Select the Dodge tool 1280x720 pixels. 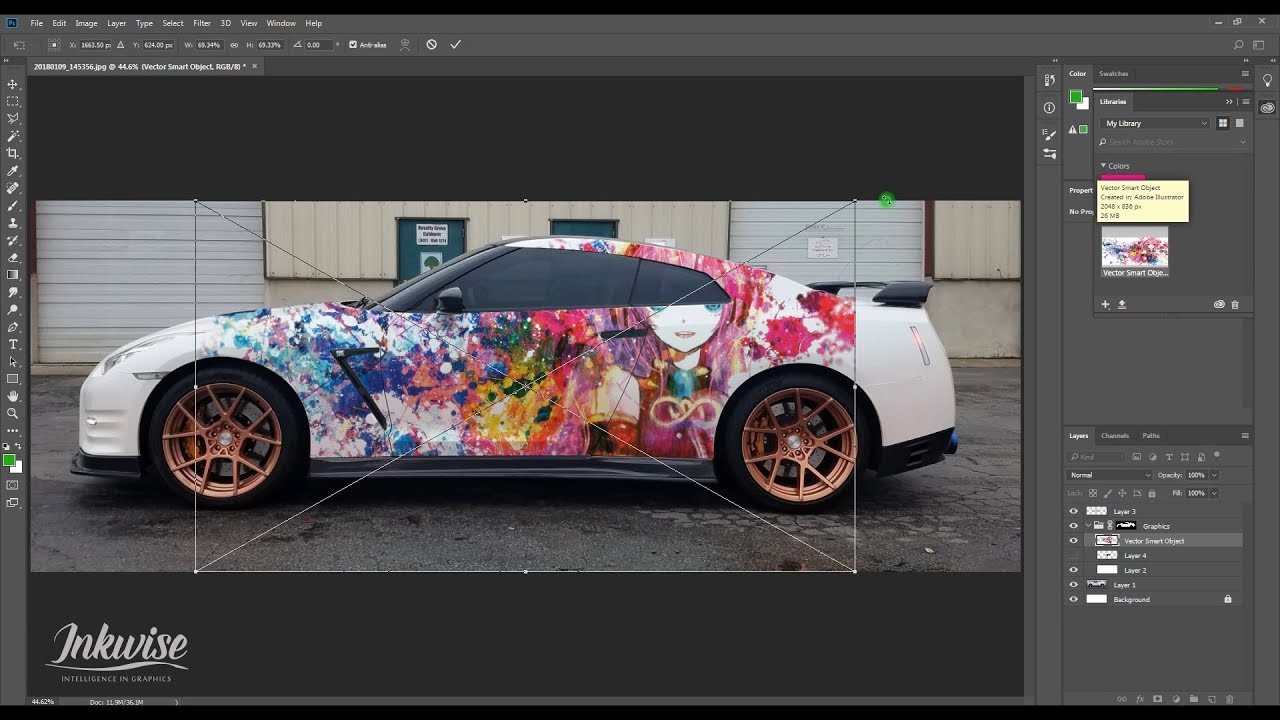pyautogui.click(x=13, y=309)
